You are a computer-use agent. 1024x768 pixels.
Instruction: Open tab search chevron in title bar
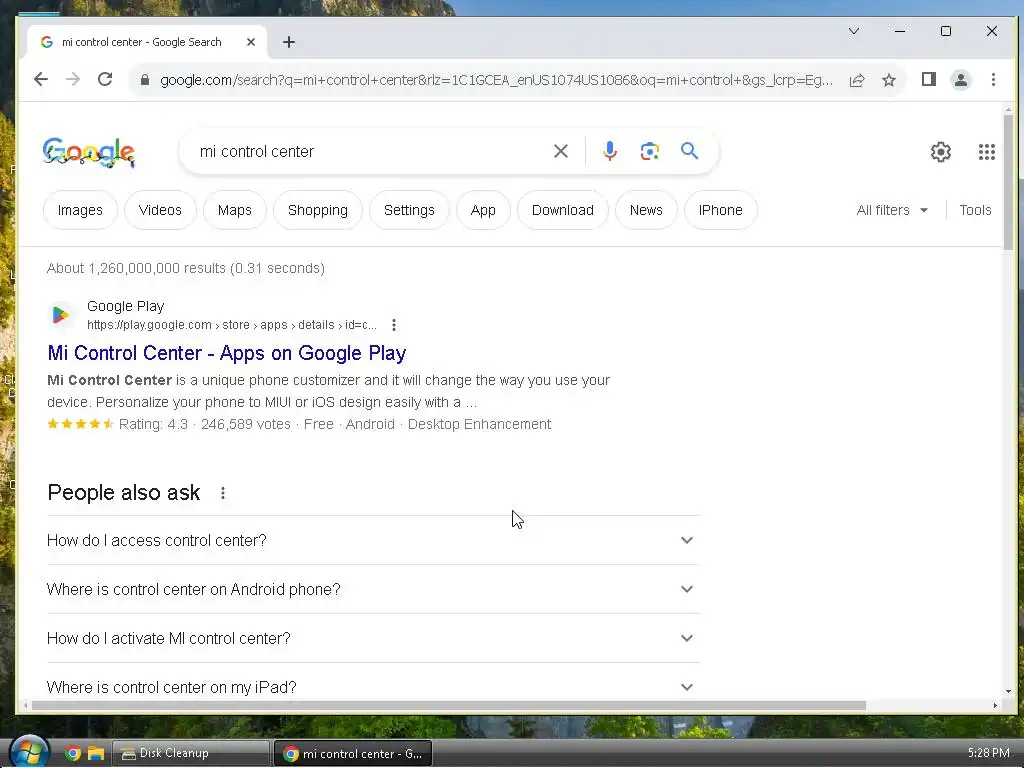click(854, 31)
